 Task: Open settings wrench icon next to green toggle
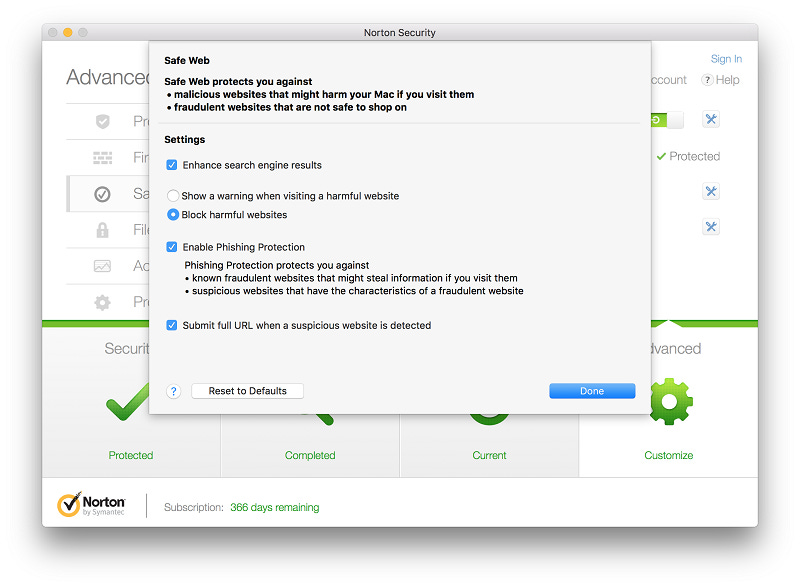pos(711,119)
